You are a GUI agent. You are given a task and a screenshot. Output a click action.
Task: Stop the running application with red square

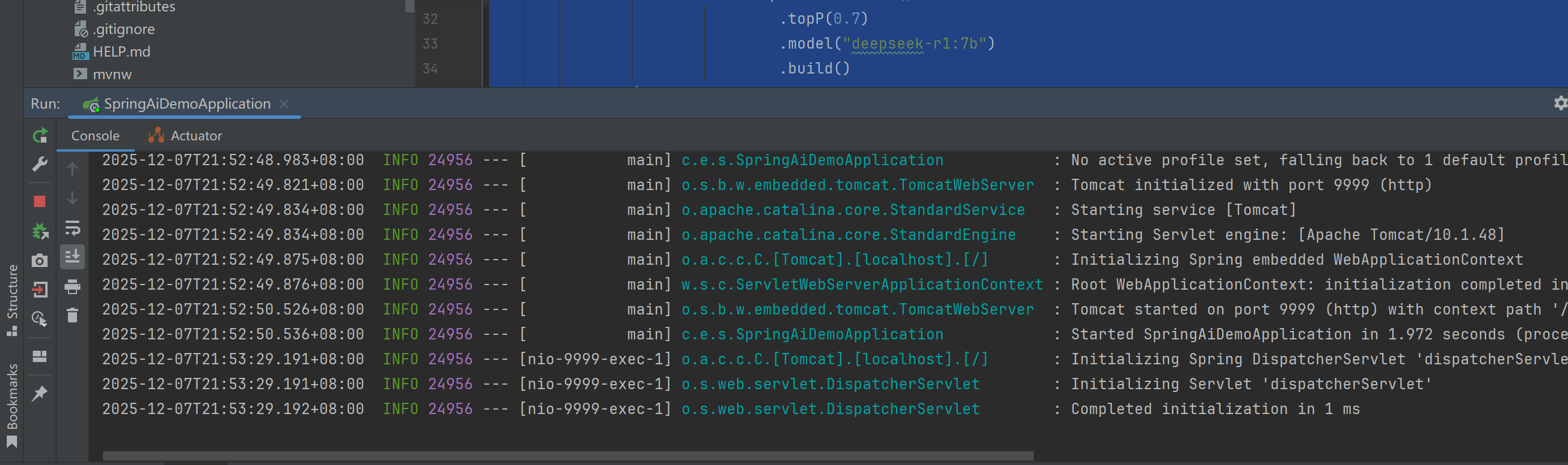point(40,201)
